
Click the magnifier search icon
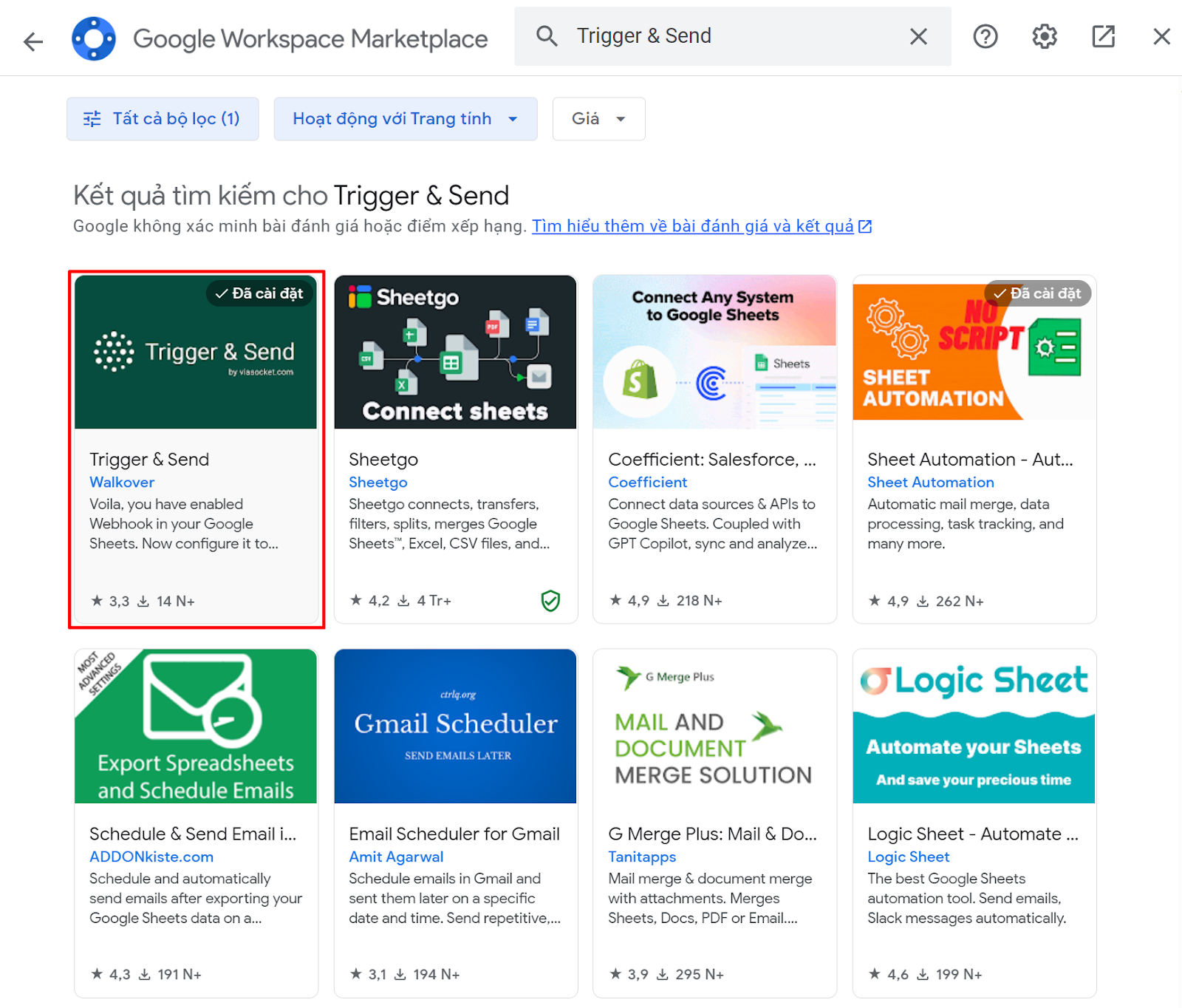(547, 35)
